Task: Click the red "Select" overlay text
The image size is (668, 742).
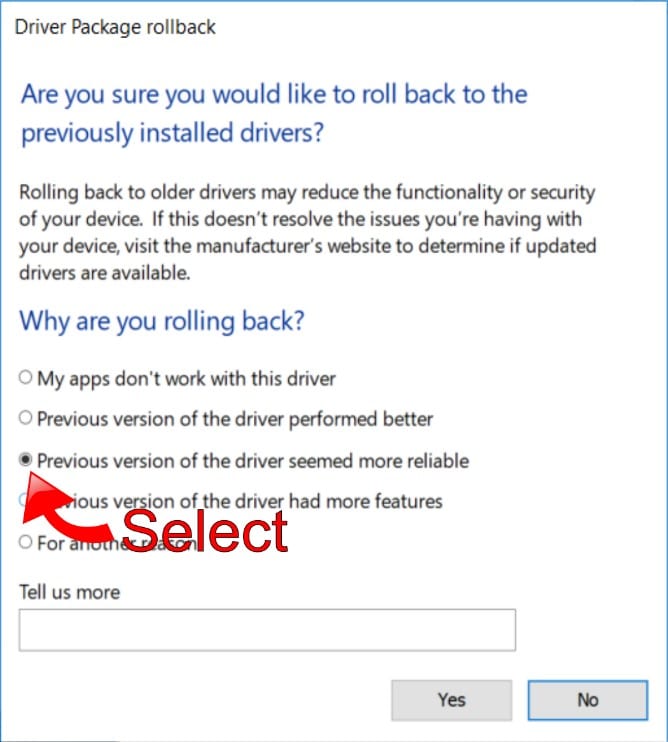Action: (205, 530)
